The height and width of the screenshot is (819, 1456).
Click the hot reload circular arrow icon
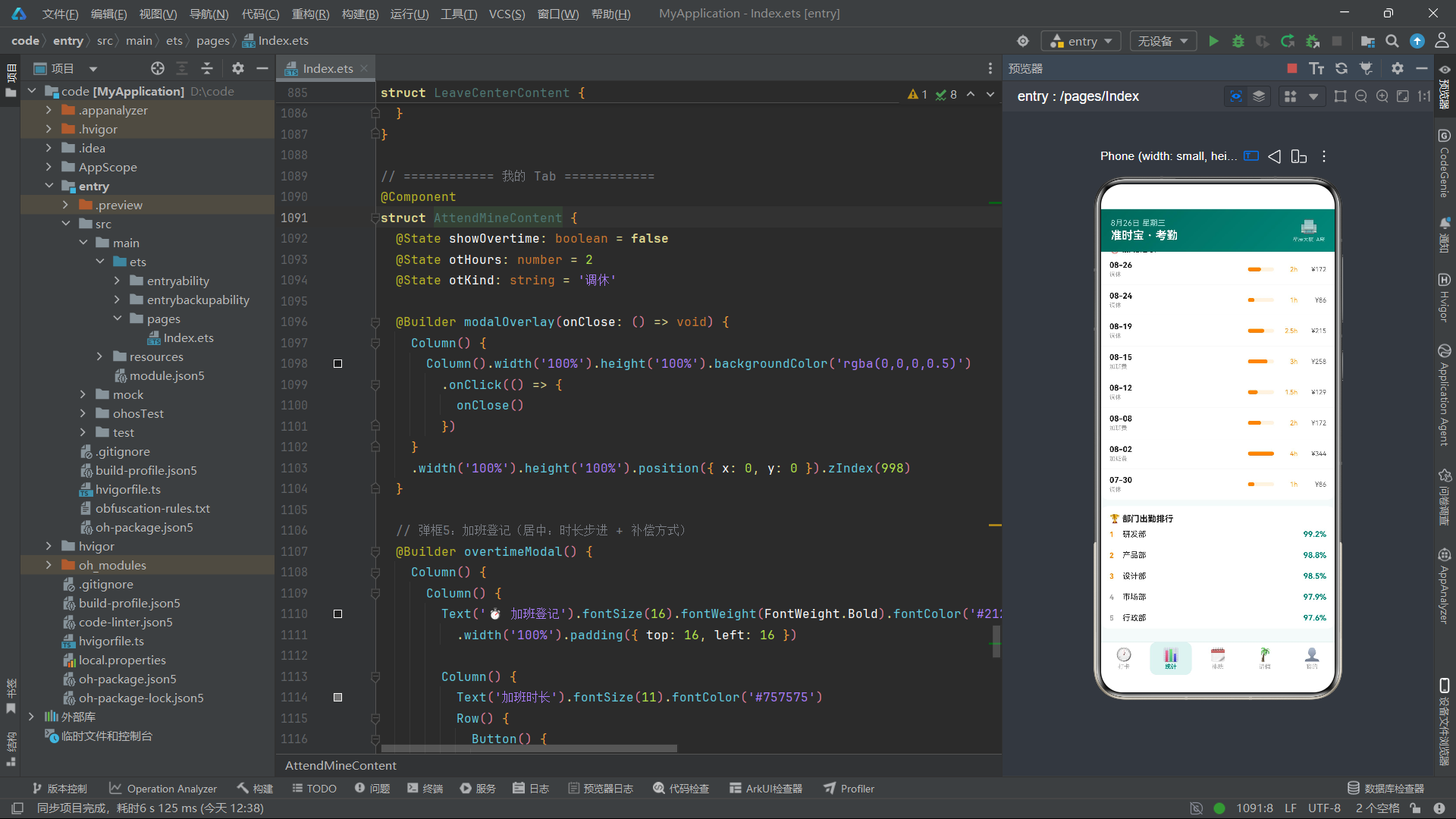1288,41
